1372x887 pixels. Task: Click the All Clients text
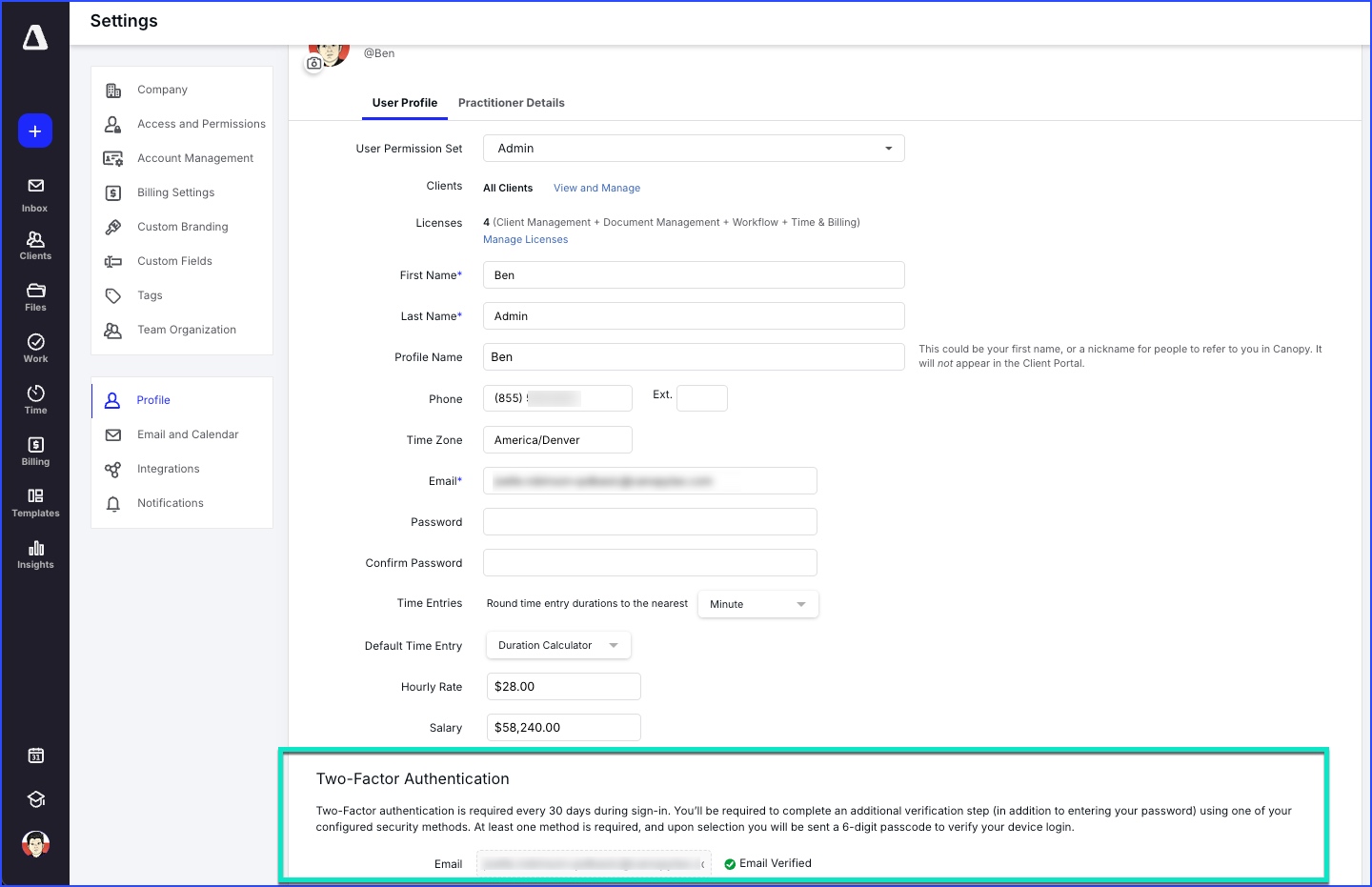click(508, 189)
